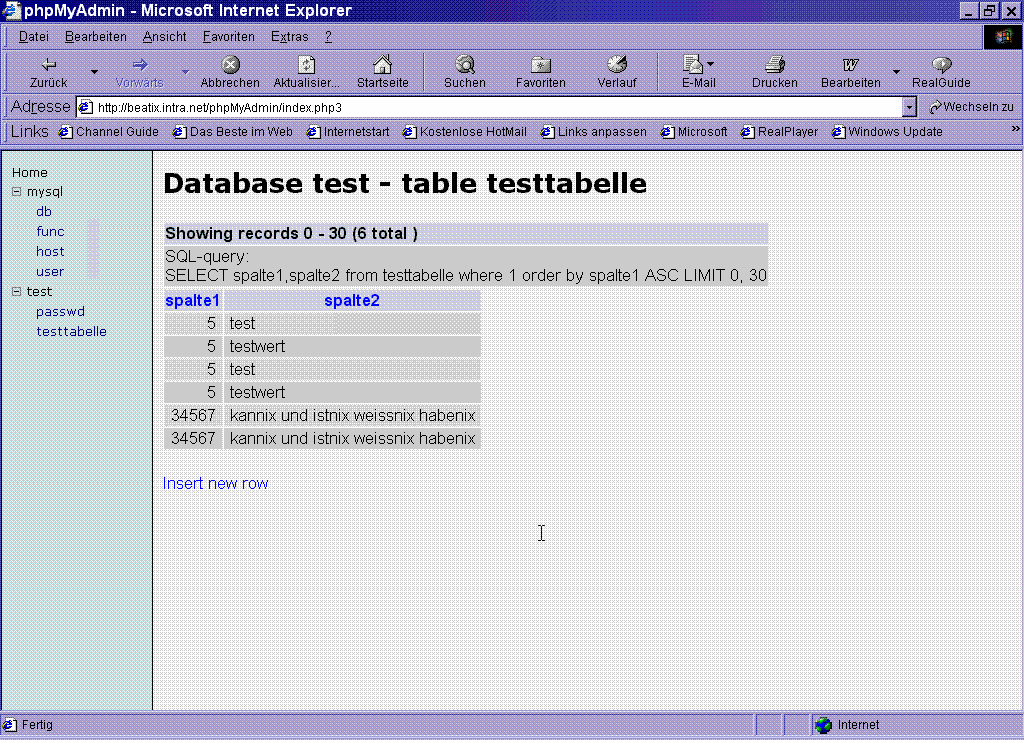Select the testtabelle table in sidebar
1024x740 pixels.
(71, 332)
